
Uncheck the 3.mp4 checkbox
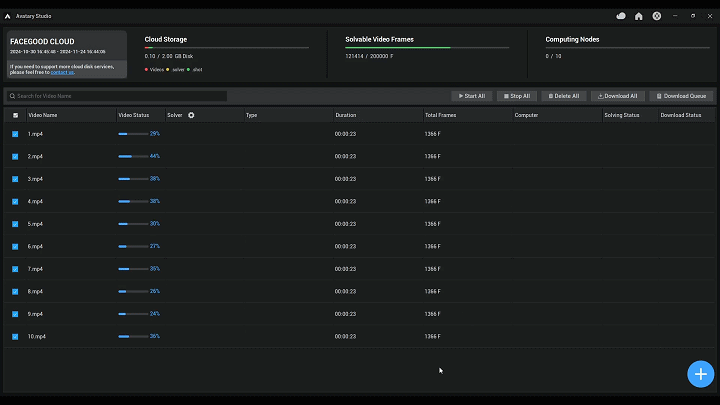pyautogui.click(x=15, y=179)
